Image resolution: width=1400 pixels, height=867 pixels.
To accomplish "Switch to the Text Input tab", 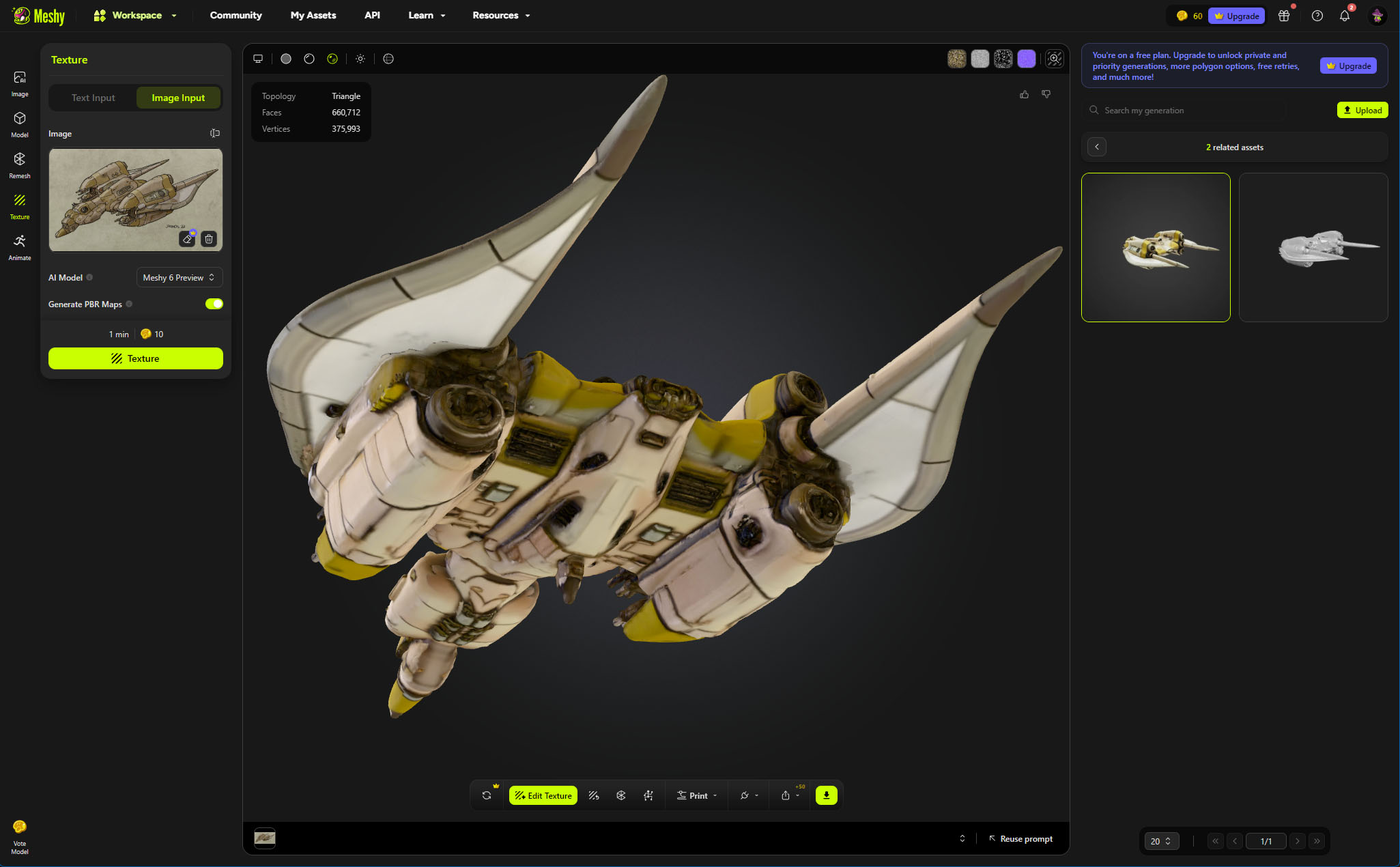I will pyautogui.click(x=94, y=98).
